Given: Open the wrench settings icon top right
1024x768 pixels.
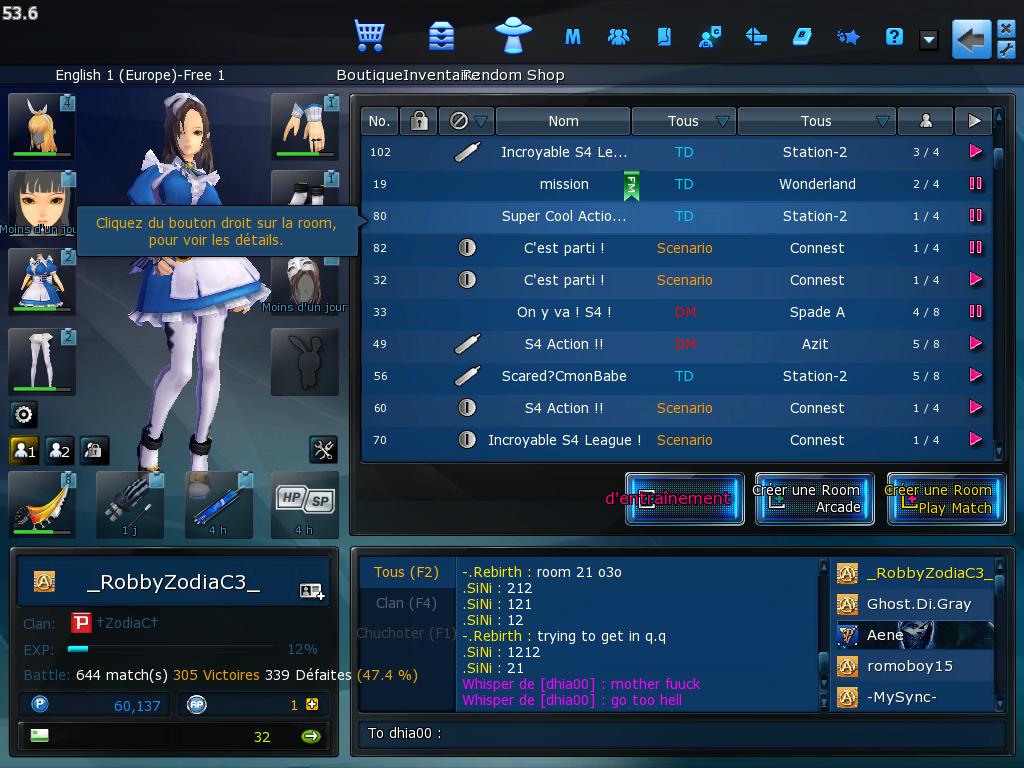Looking at the screenshot, I should pos(1006,50).
